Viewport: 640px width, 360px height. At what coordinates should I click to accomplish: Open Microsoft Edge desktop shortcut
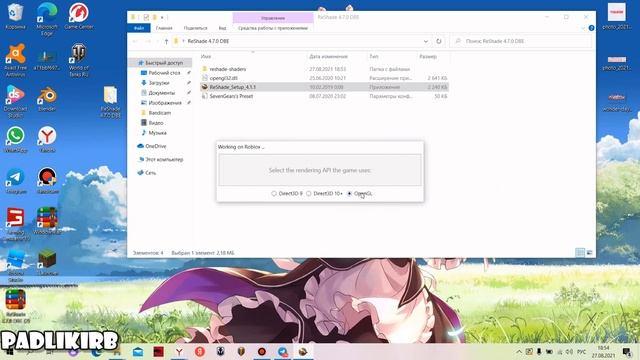click(x=47, y=19)
